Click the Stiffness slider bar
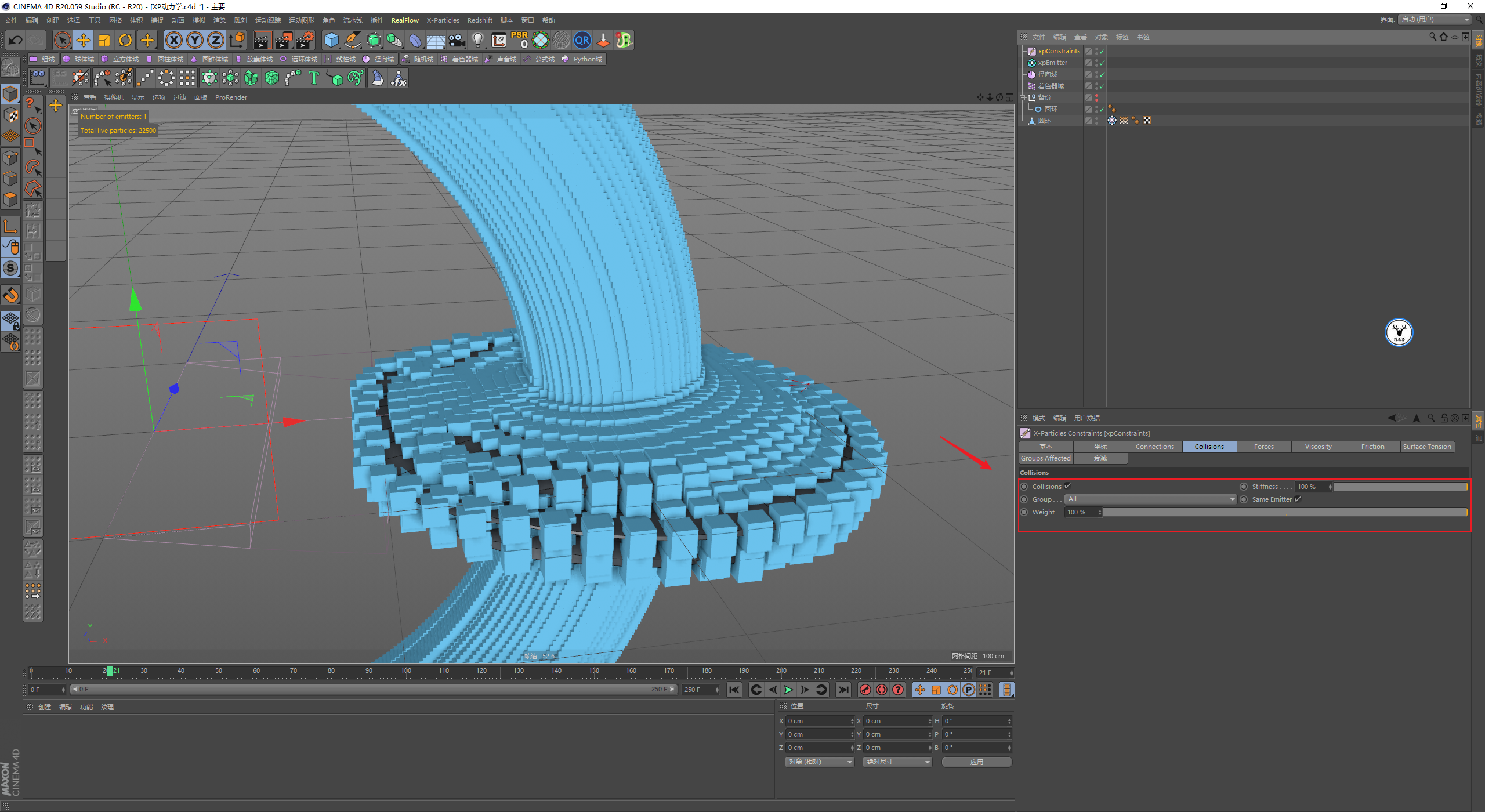 [1399, 487]
